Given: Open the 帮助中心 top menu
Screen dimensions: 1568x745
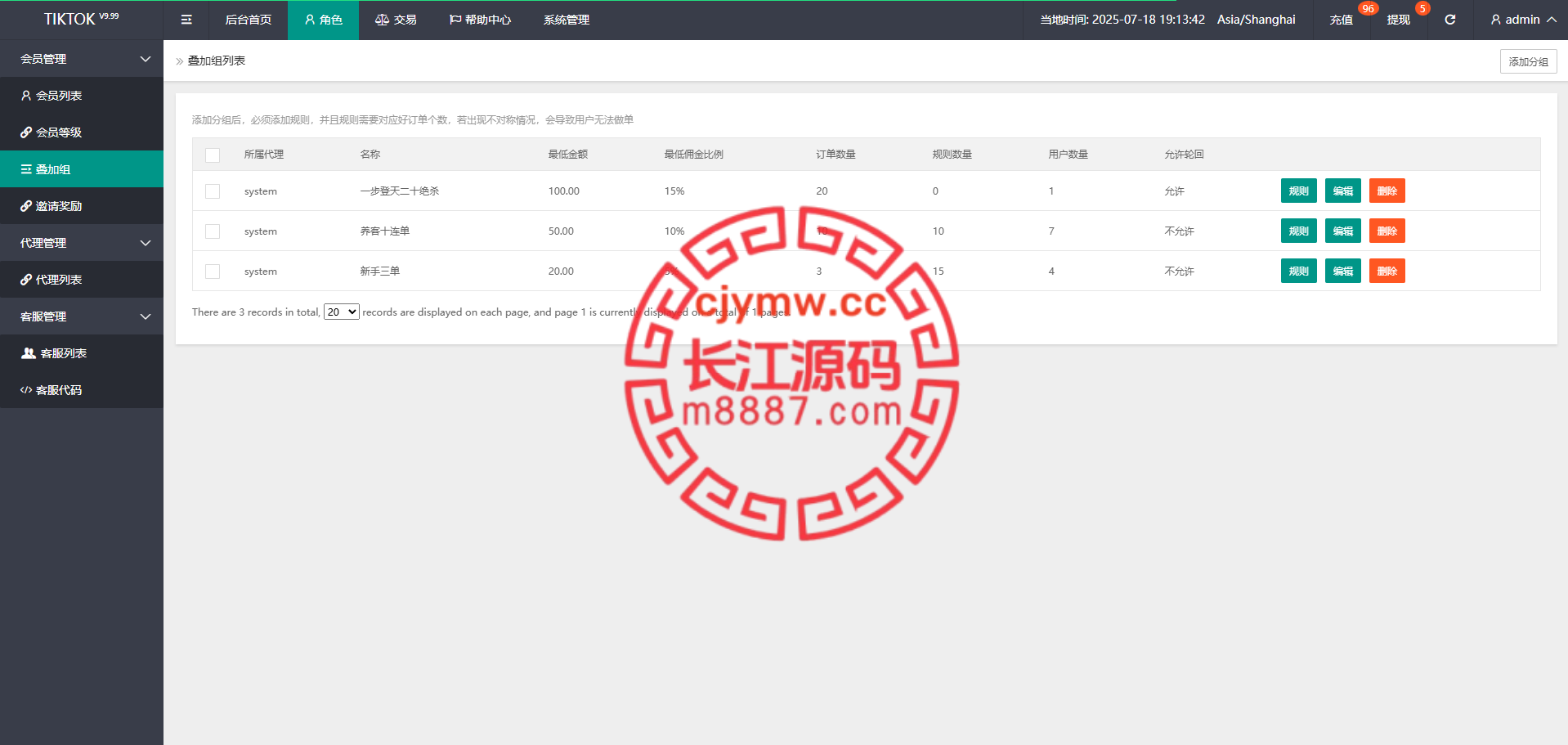Looking at the screenshot, I should [x=480, y=20].
